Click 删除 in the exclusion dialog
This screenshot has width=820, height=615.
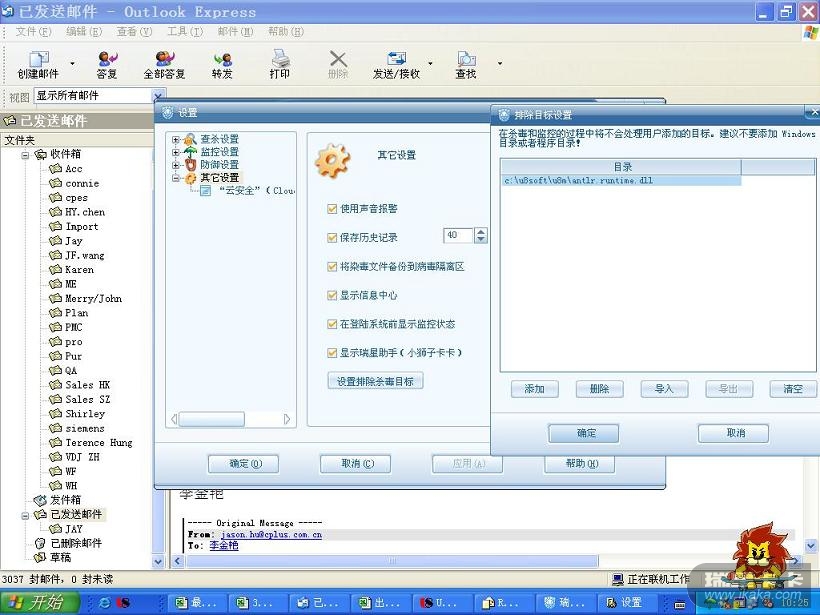(599, 389)
